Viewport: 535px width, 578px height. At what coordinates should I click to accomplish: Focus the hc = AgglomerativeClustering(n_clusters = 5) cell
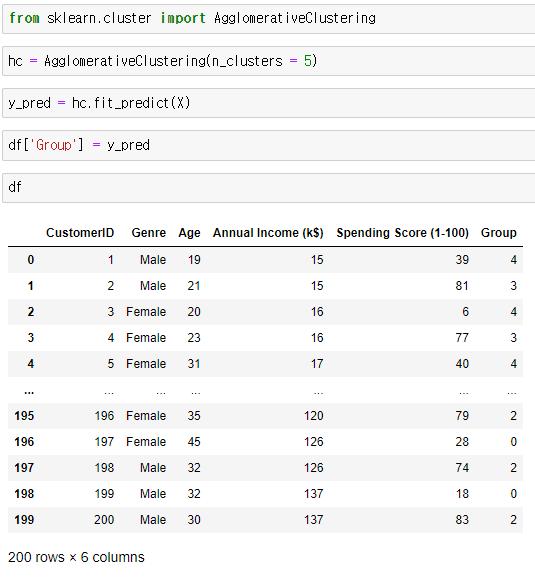tap(269, 61)
